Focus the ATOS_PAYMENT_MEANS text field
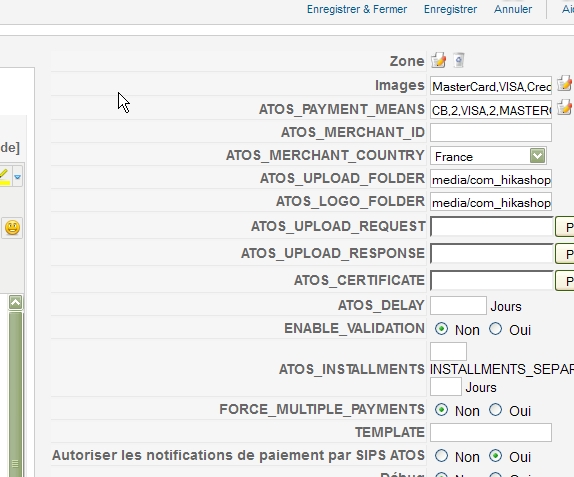 tap(491, 109)
